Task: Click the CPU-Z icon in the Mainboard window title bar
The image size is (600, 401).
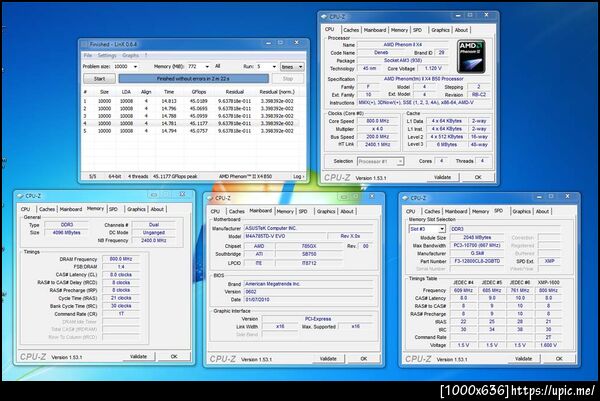Action: click(x=210, y=198)
